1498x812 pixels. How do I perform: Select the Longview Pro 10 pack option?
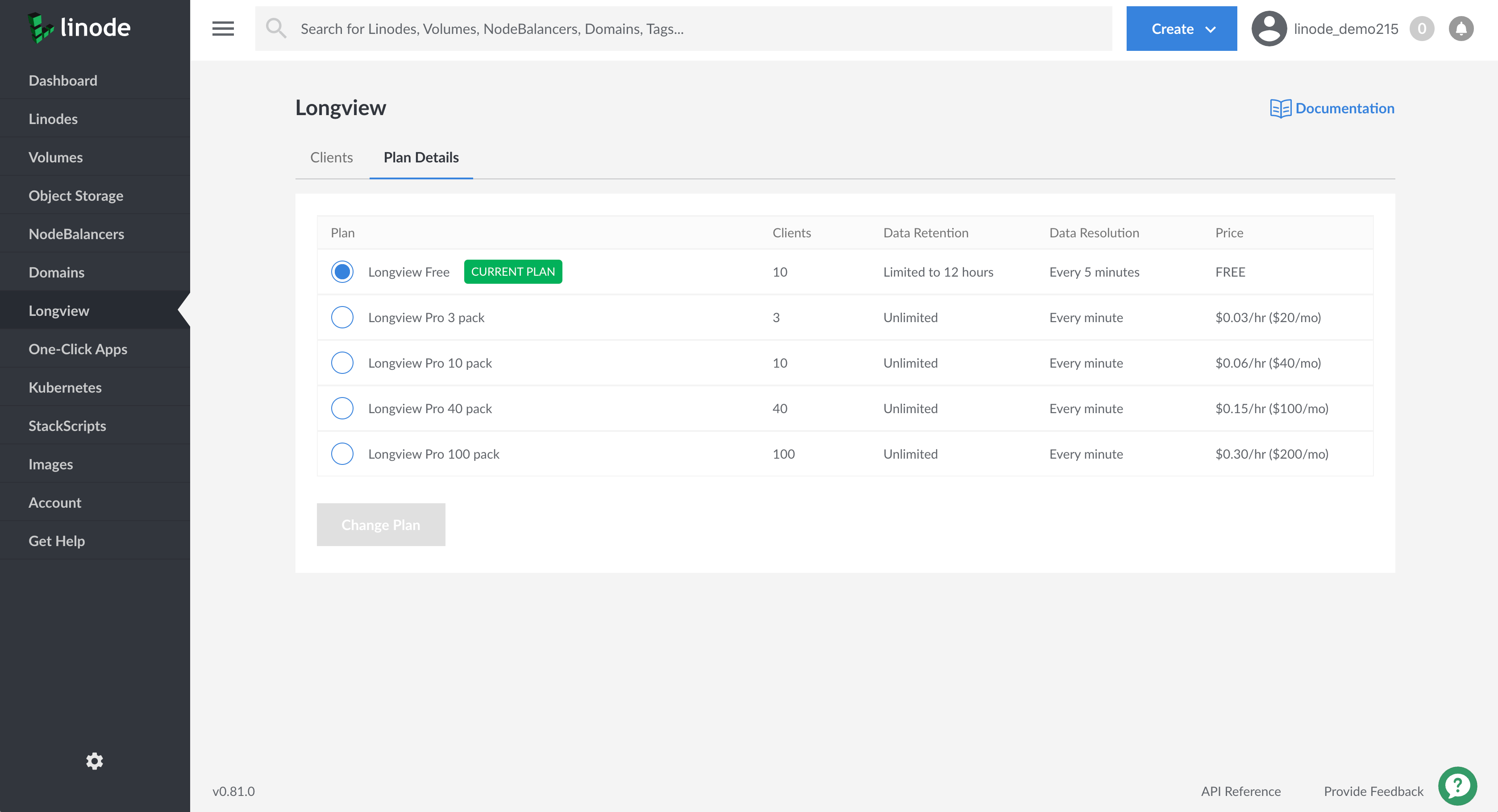341,362
